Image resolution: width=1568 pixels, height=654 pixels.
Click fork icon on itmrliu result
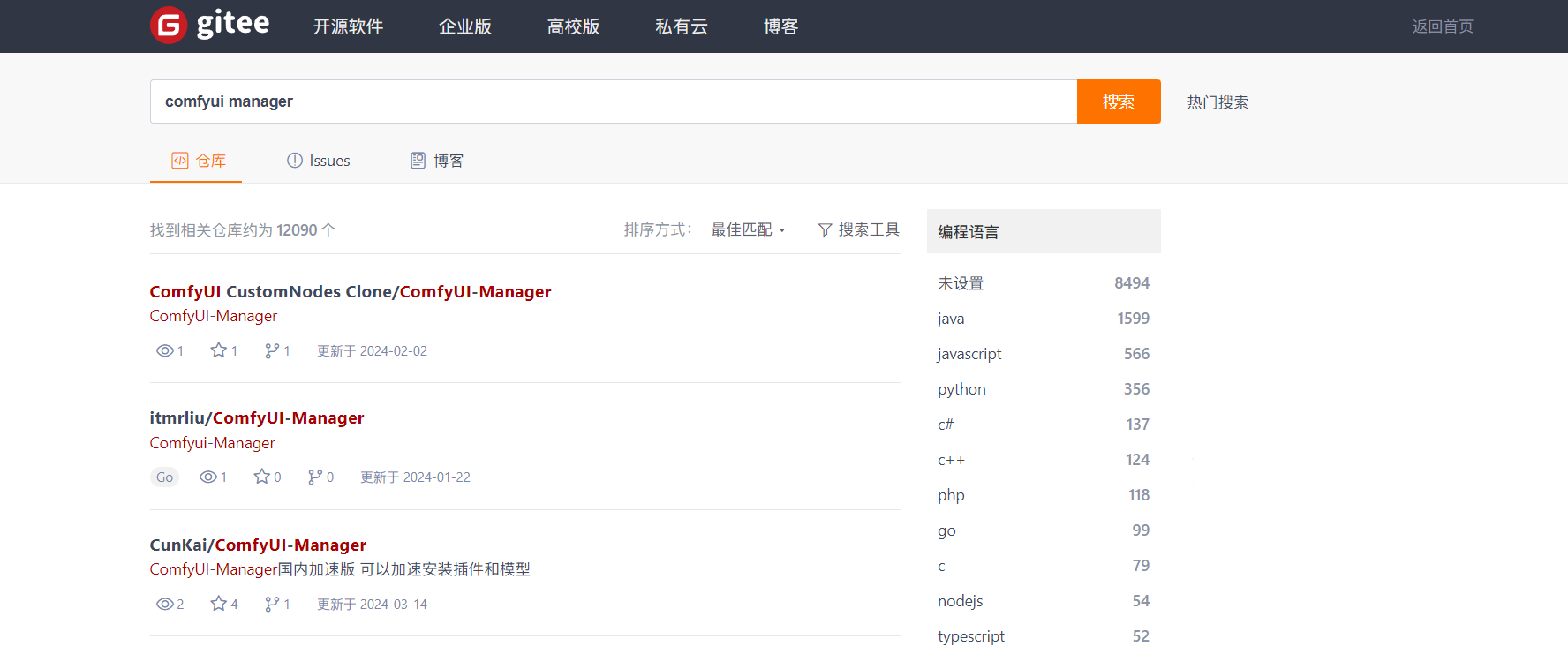coord(315,477)
